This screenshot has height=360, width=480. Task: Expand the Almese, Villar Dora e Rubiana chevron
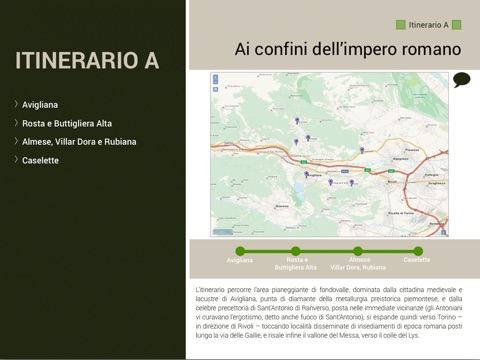point(16,141)
